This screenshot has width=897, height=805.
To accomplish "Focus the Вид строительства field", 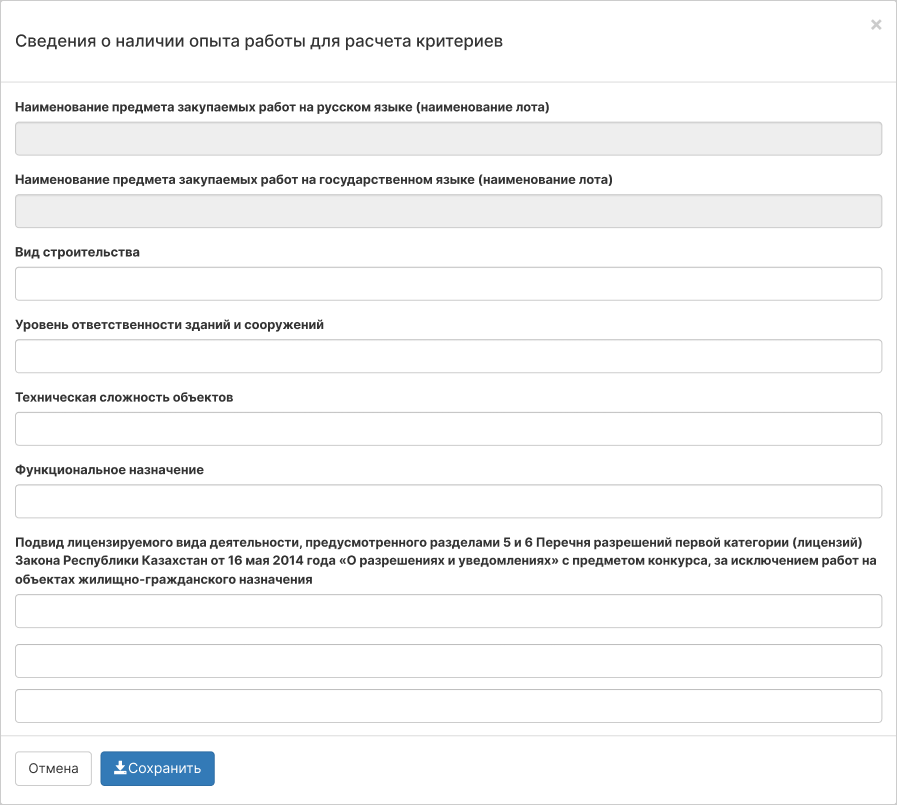I will pos(448,284).
